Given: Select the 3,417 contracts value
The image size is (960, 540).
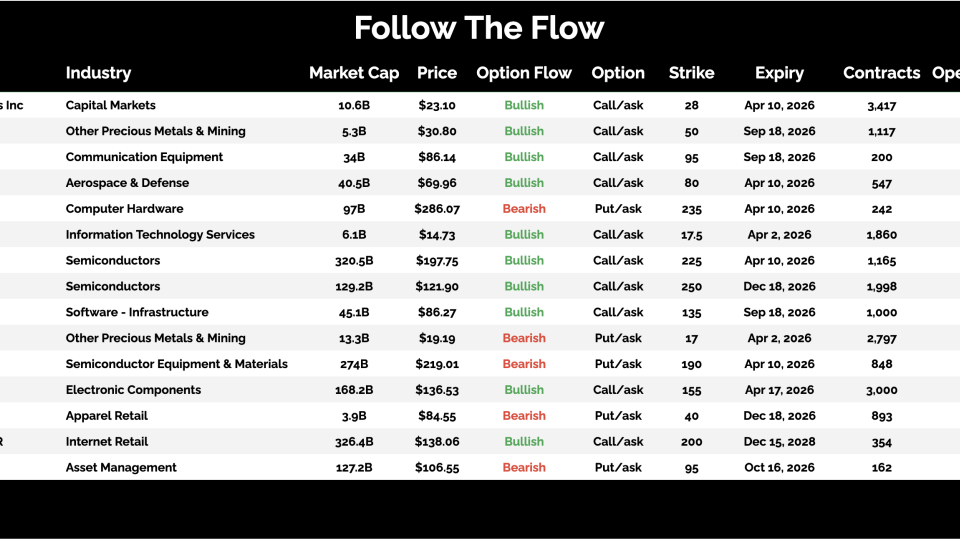Looking at the screenshot, I should (x=881, y=105).
